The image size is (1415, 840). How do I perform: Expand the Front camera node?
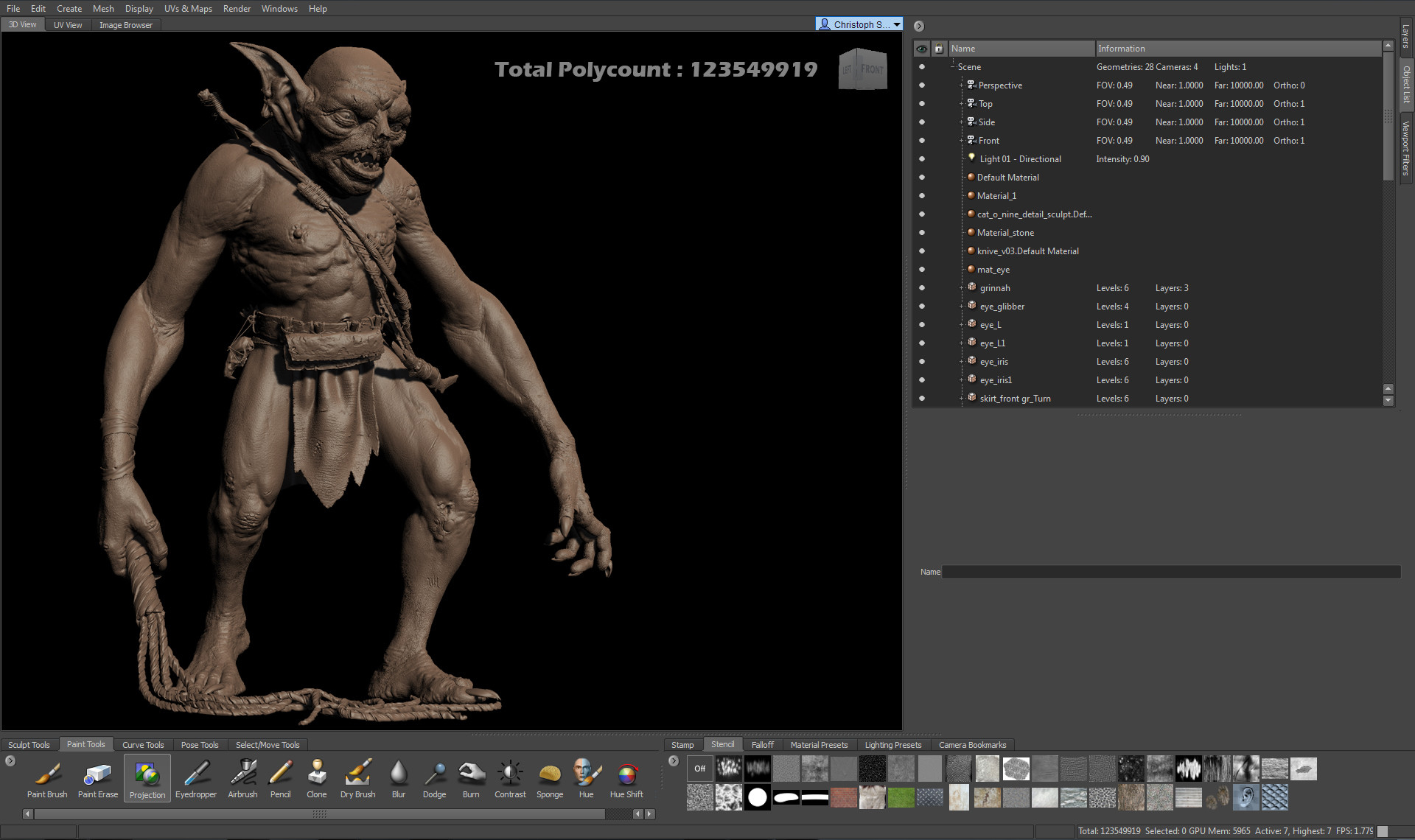click(x=962, y=141)
